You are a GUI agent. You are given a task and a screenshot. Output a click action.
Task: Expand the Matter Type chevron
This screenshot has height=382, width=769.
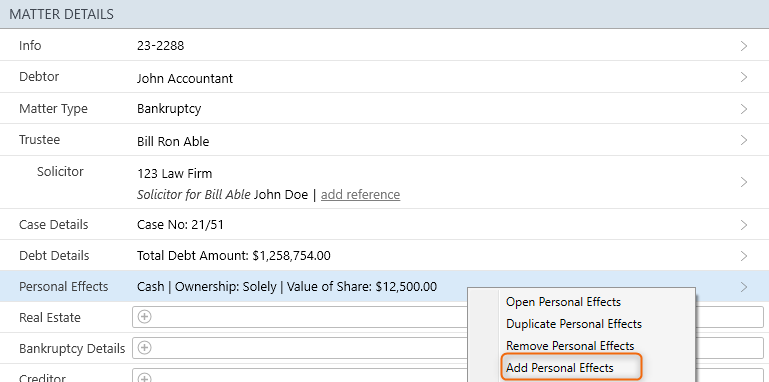click(744, 109)
